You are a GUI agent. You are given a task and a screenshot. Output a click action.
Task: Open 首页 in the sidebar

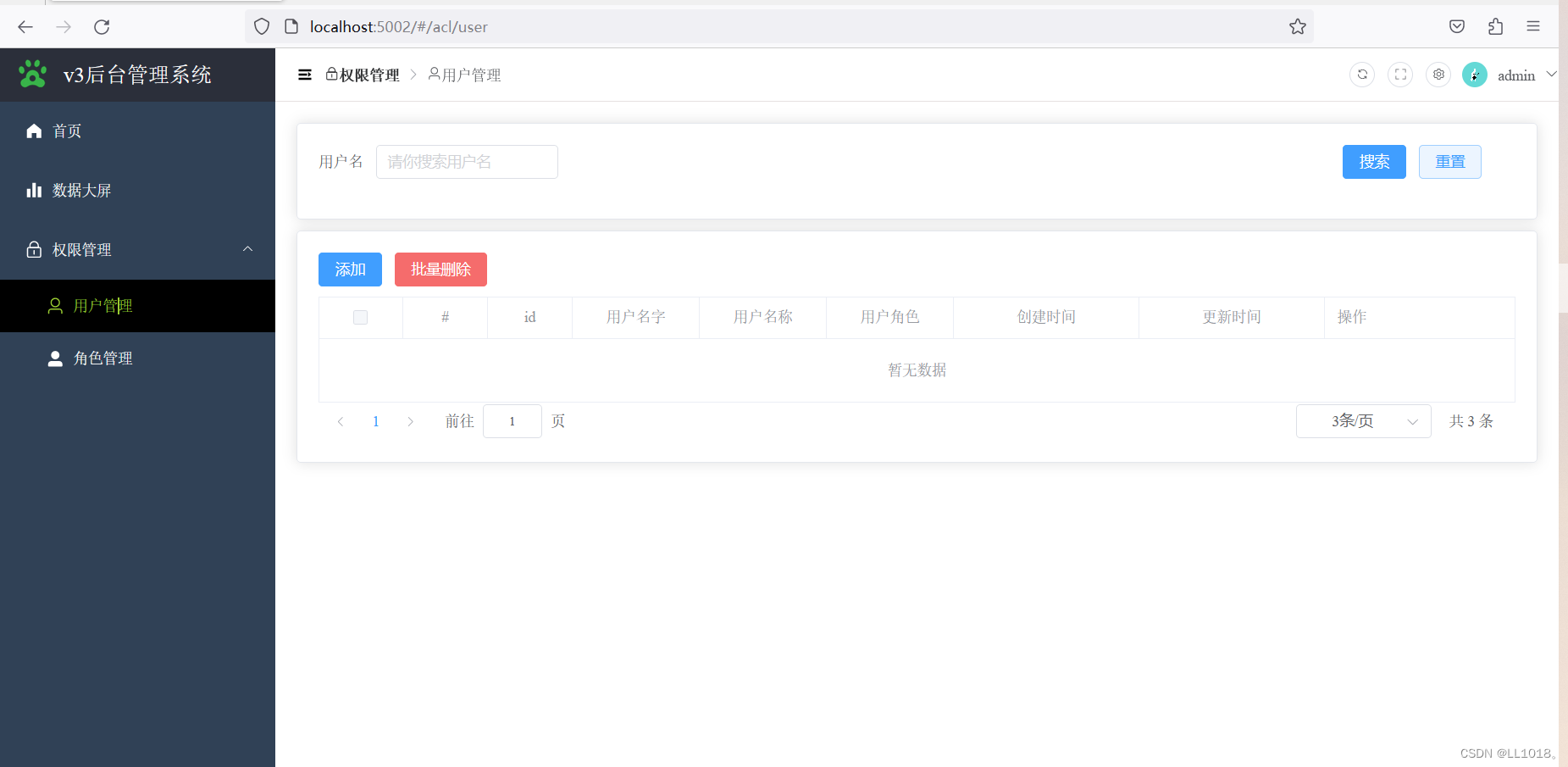tap(137, 131)
